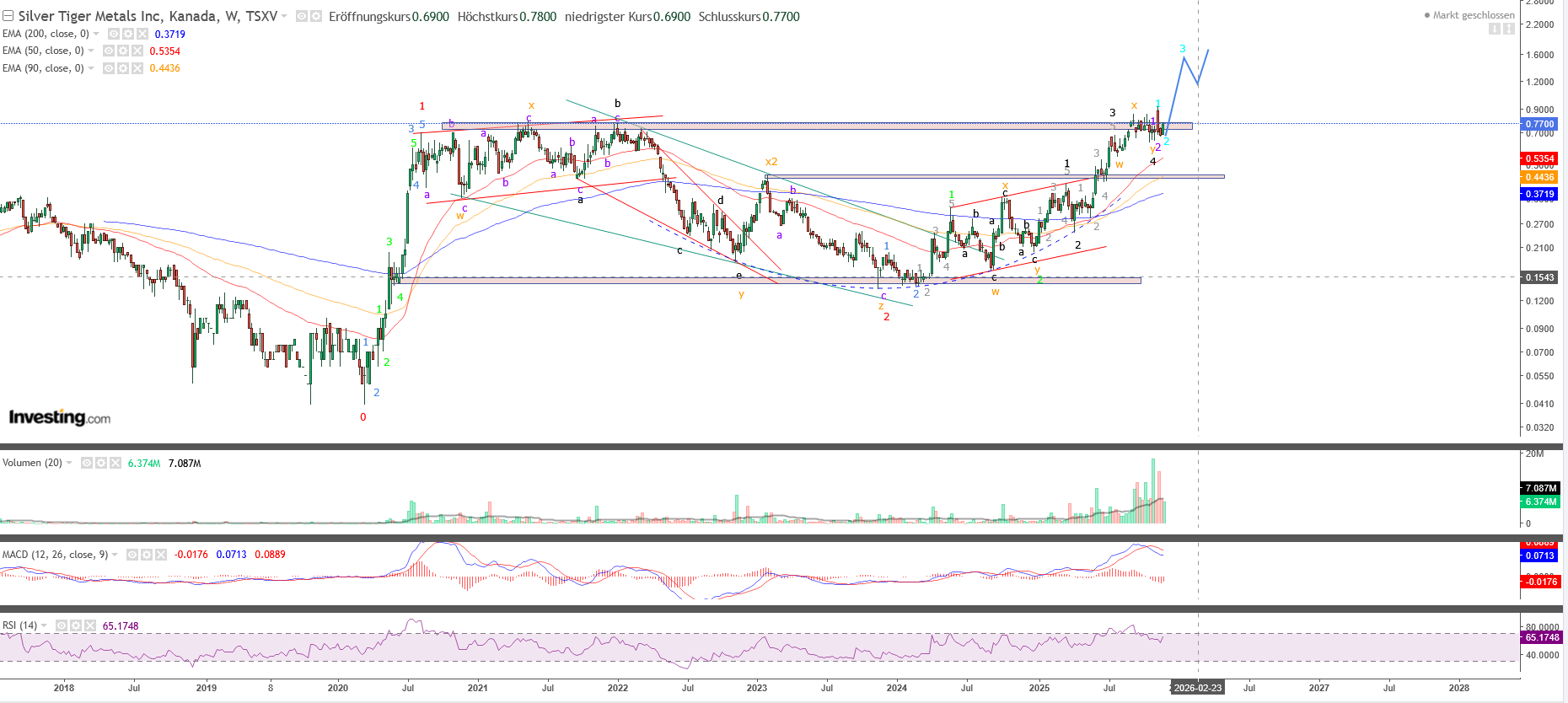Viewport: 1568px width, 703px height.
Task: Collapse the legend with the minus box
Action: tap(8, 16)
